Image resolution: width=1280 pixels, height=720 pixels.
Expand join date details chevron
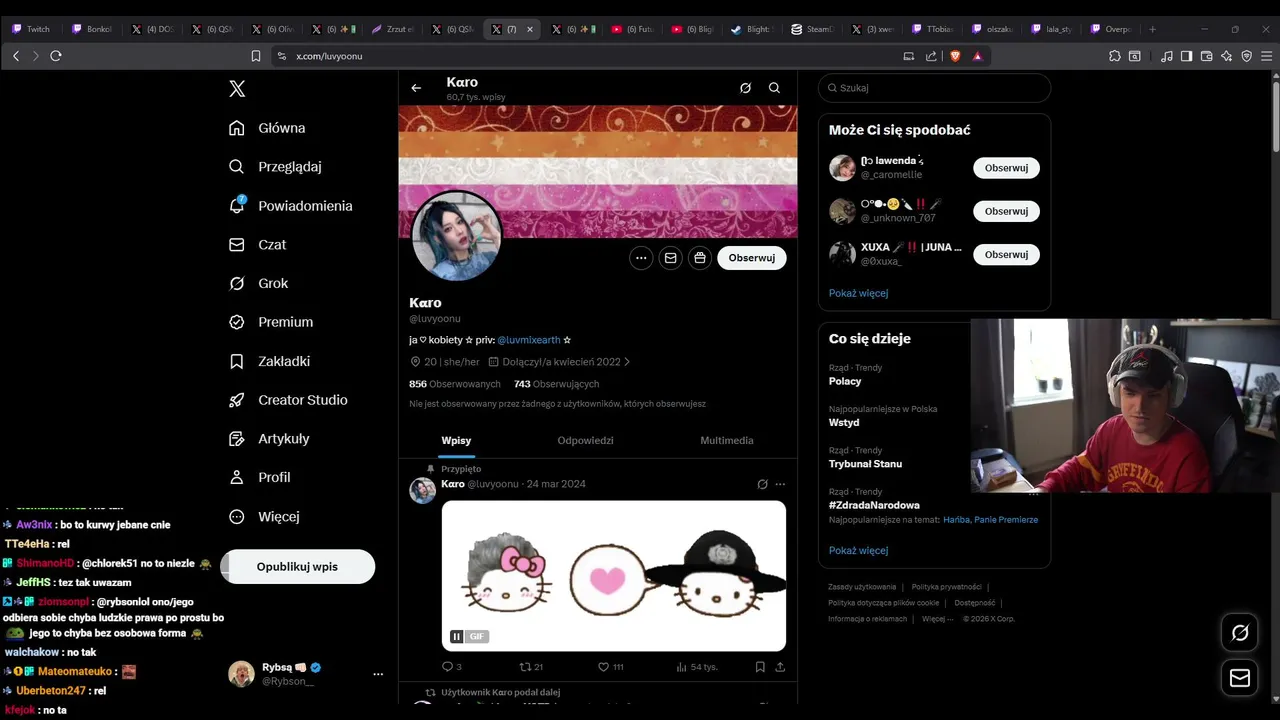[x=627, y=362]
